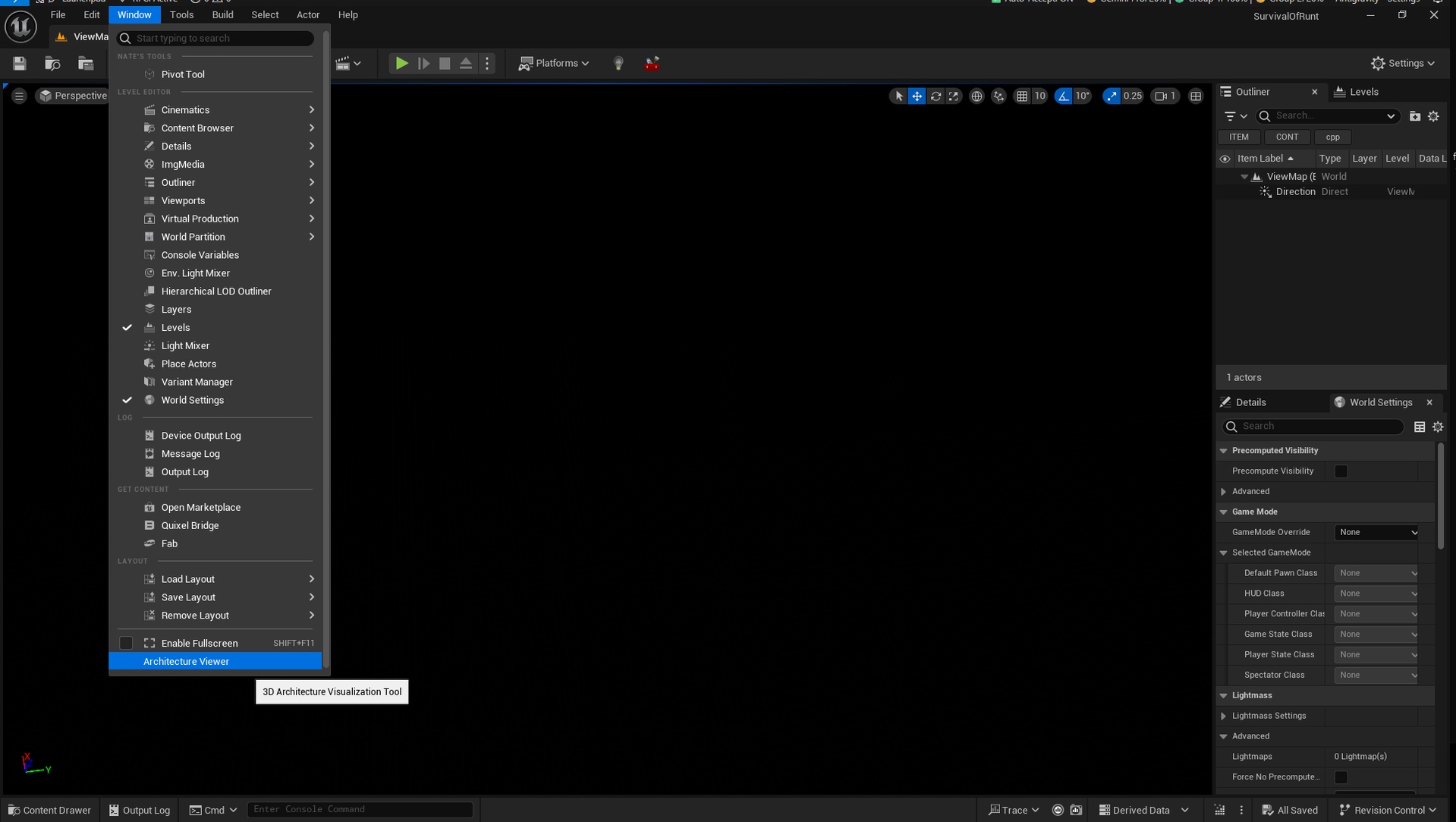
Task: Open the Cinematics submenu
Action: click(215, 110)
